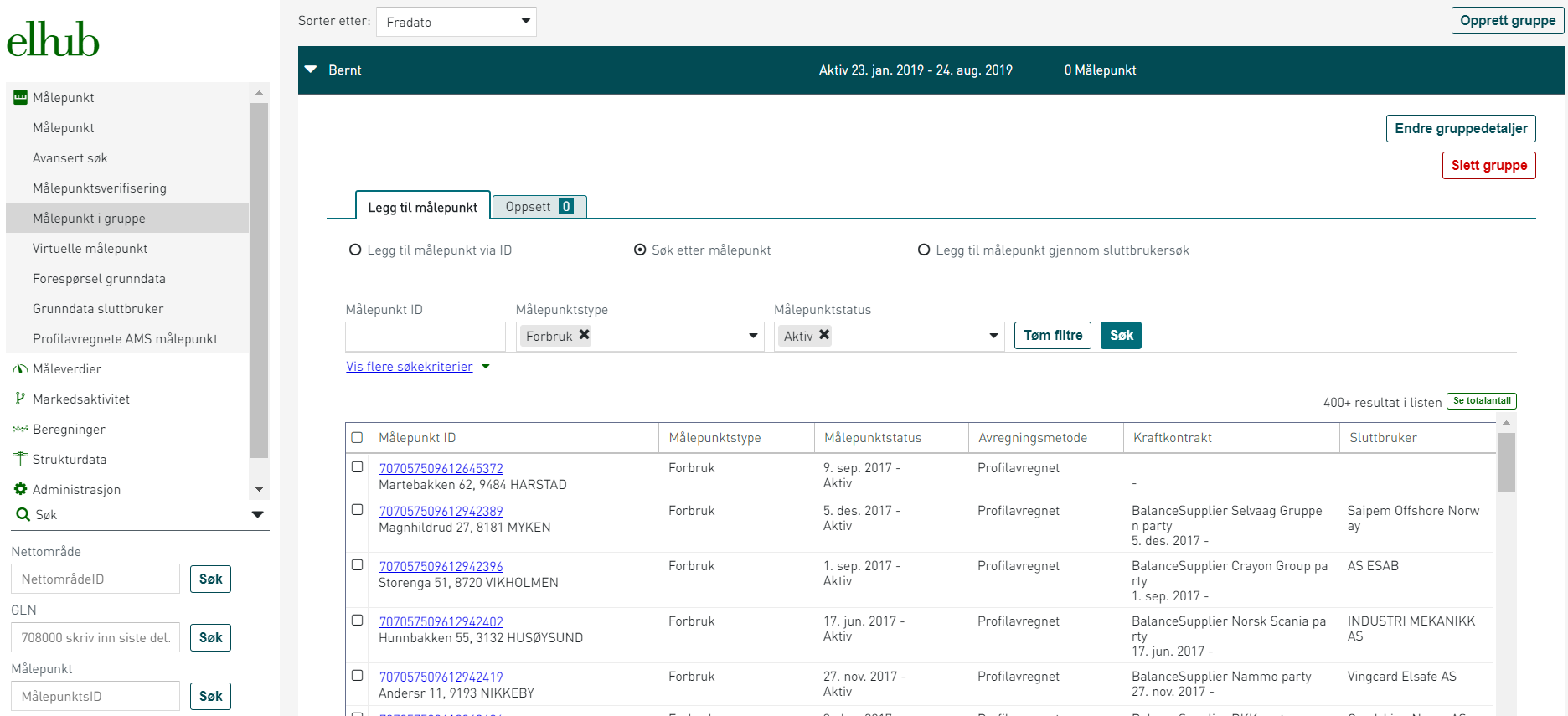The height and width of the screenshot is (716, 1568).
Task: Expand Vis flere søkekriterier
Action: click(410, 367)
